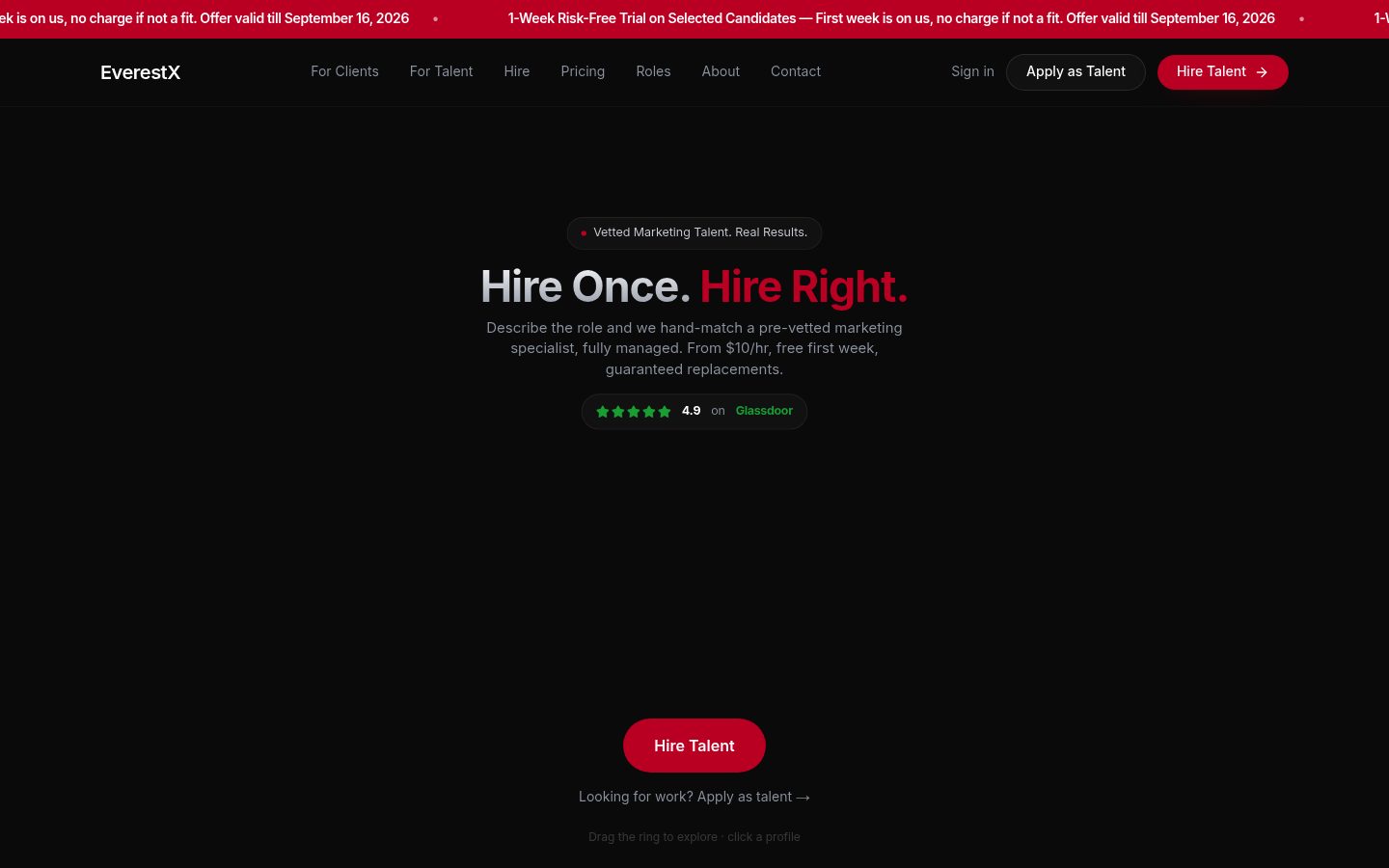Image resolution: width=1389 pixels, height=868 pixels.
Task: Go to the For Talent page
Action: pos(441,71)
